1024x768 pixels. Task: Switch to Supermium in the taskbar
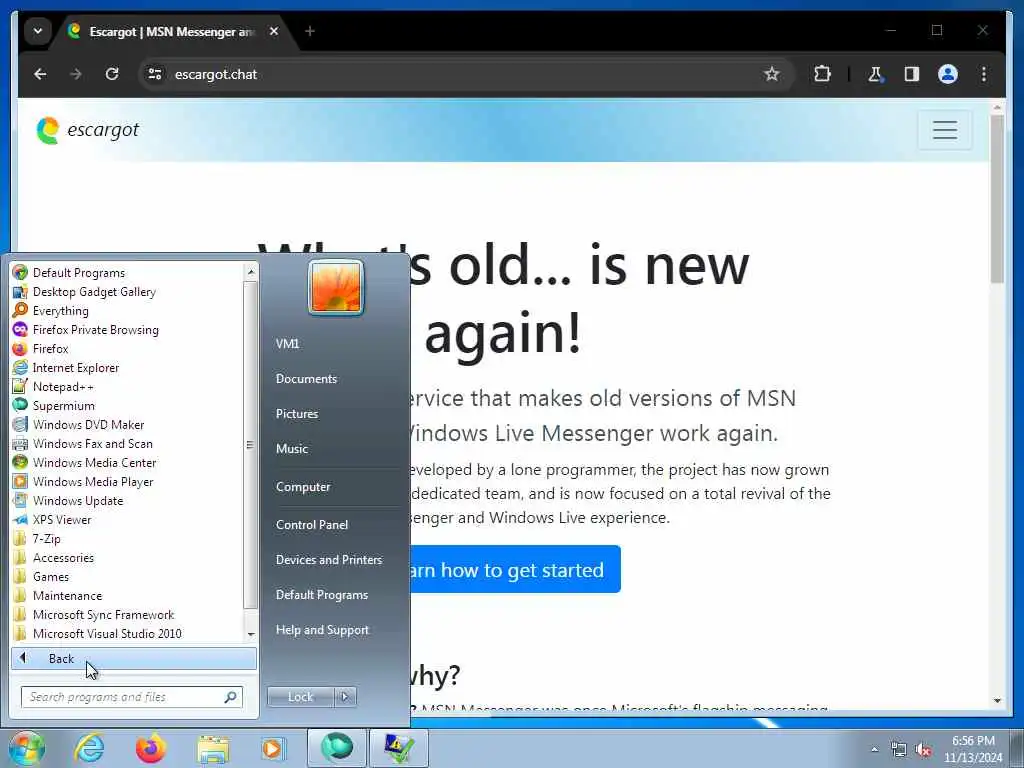tap(336, 748)
